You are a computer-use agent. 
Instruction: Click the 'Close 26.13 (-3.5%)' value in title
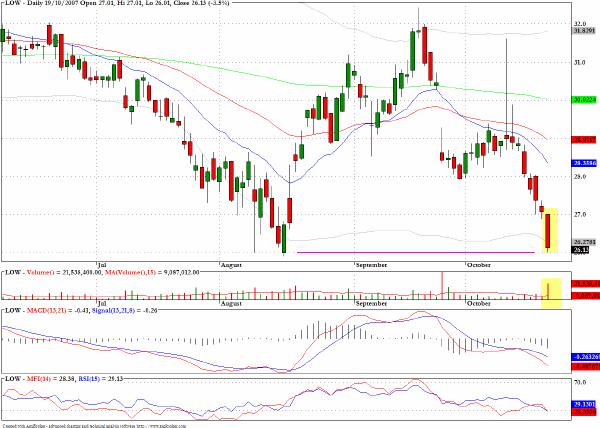201,3
